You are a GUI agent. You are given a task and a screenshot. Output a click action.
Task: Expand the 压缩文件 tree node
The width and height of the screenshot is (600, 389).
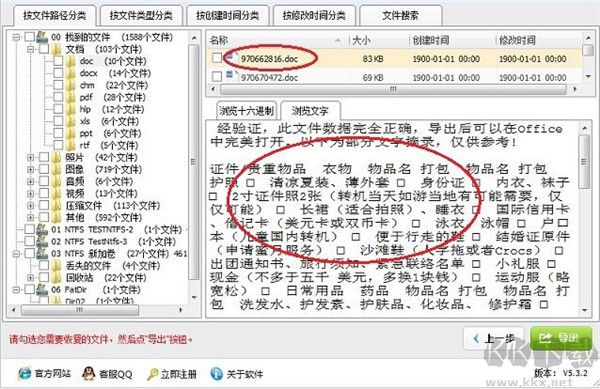(31, 205)
